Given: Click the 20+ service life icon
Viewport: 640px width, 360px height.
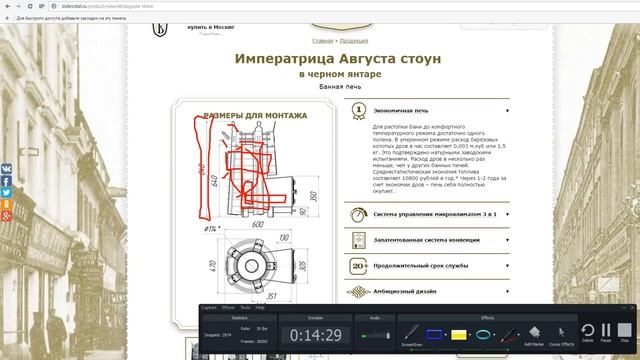Looking at the screenshot, I should [358, 266].
